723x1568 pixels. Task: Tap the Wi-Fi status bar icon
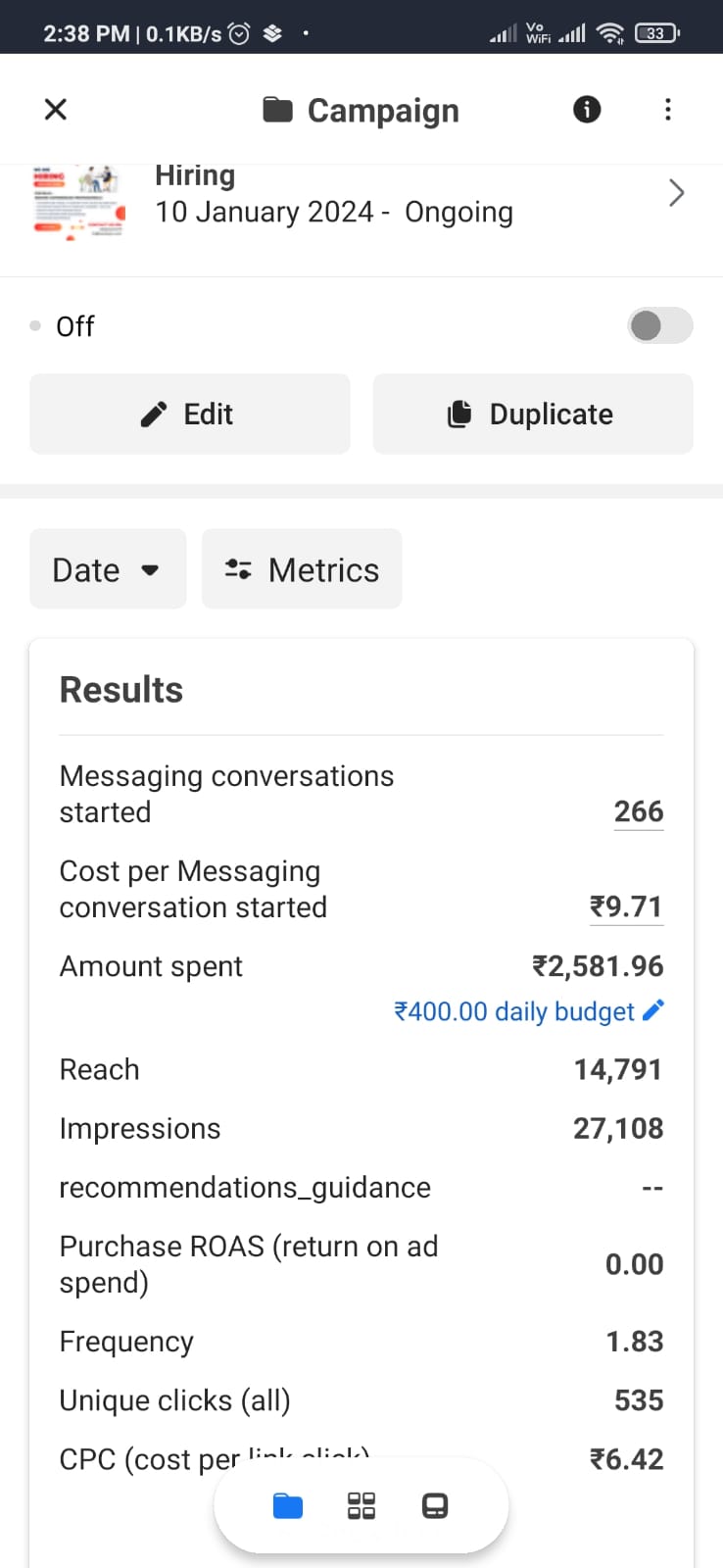click(x=610, y=33)
